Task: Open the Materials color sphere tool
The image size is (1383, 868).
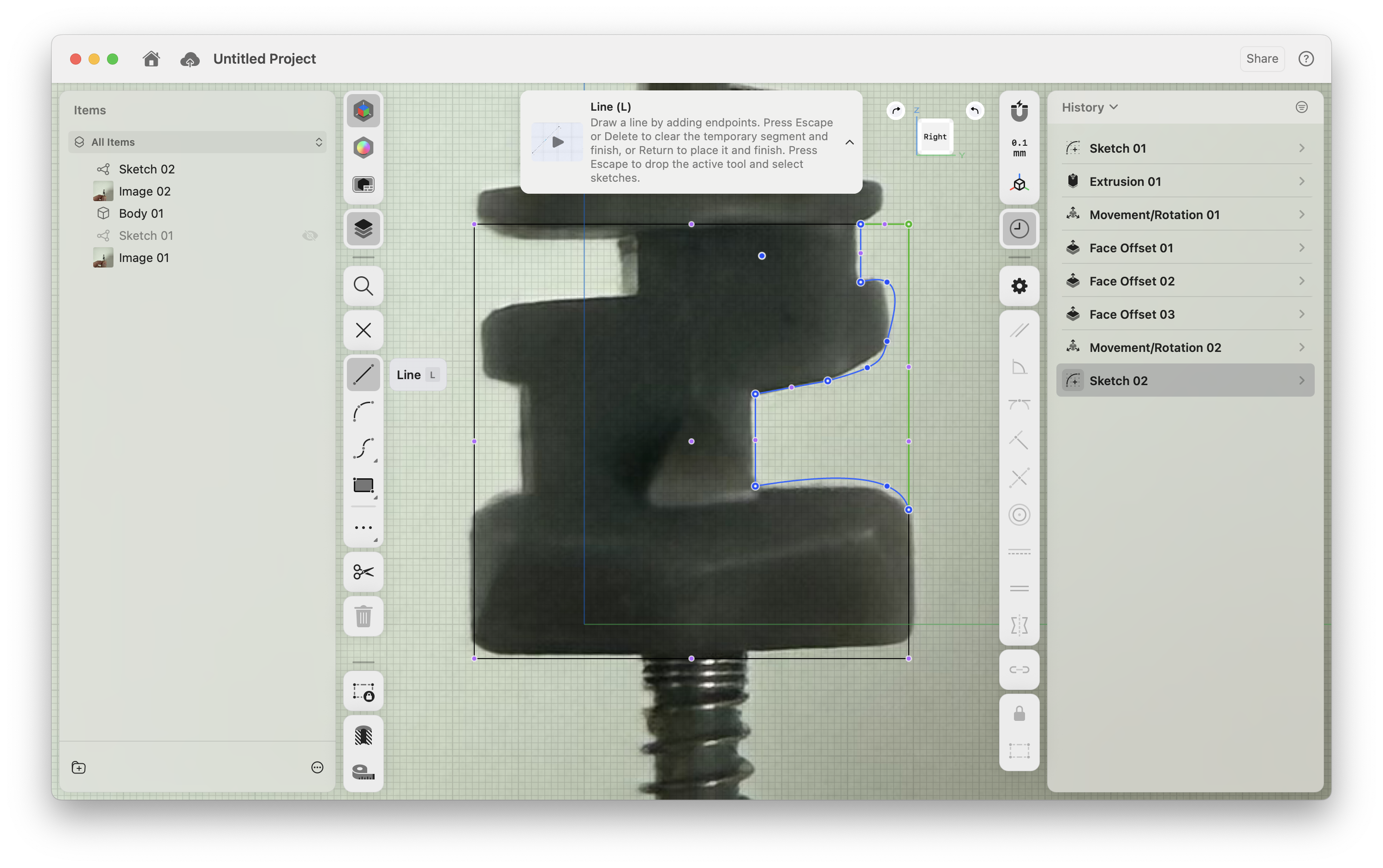Action: (363, 148)
